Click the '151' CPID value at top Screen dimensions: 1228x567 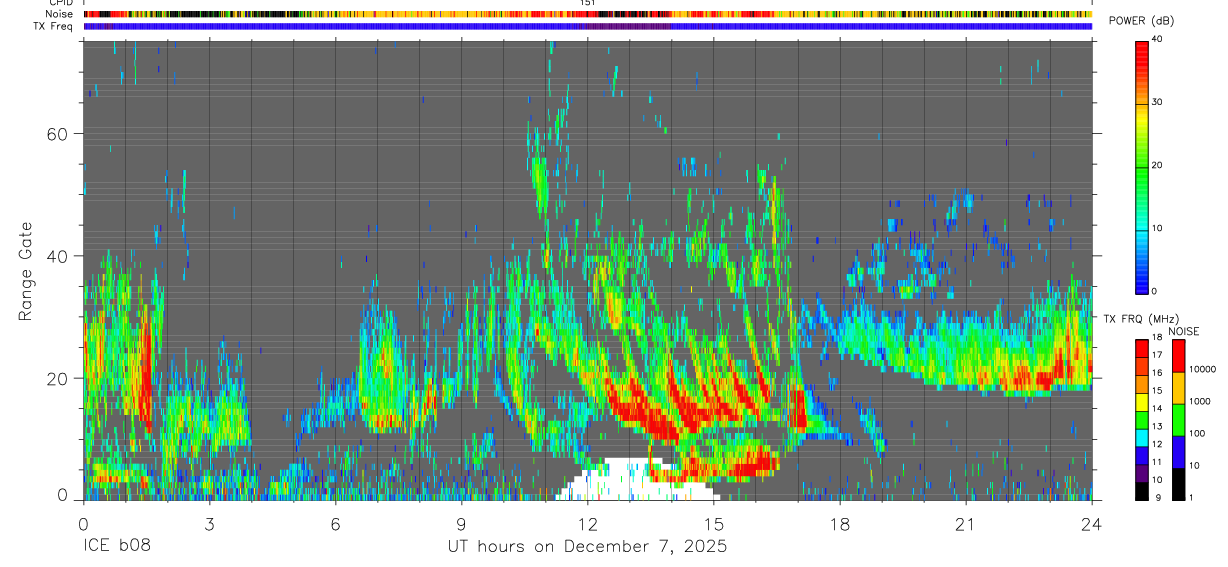click(587, 3)
